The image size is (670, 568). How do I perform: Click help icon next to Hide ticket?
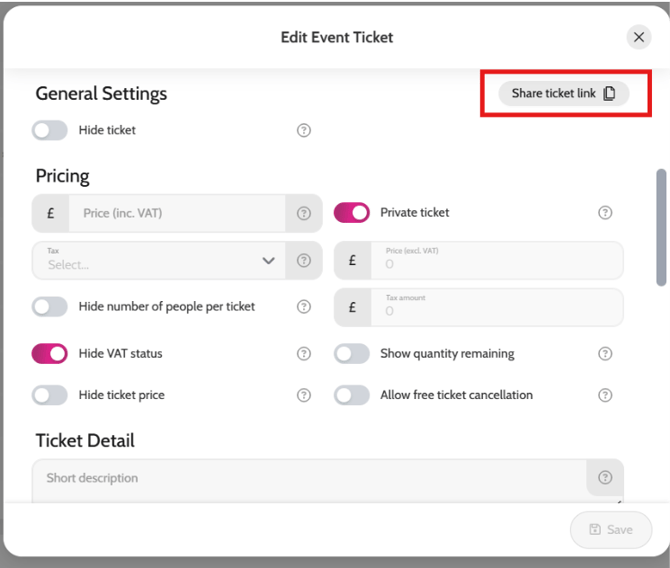click(304, 130)
